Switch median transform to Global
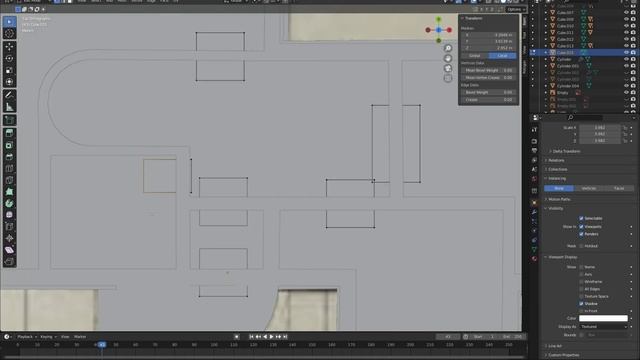 point(475,56)
